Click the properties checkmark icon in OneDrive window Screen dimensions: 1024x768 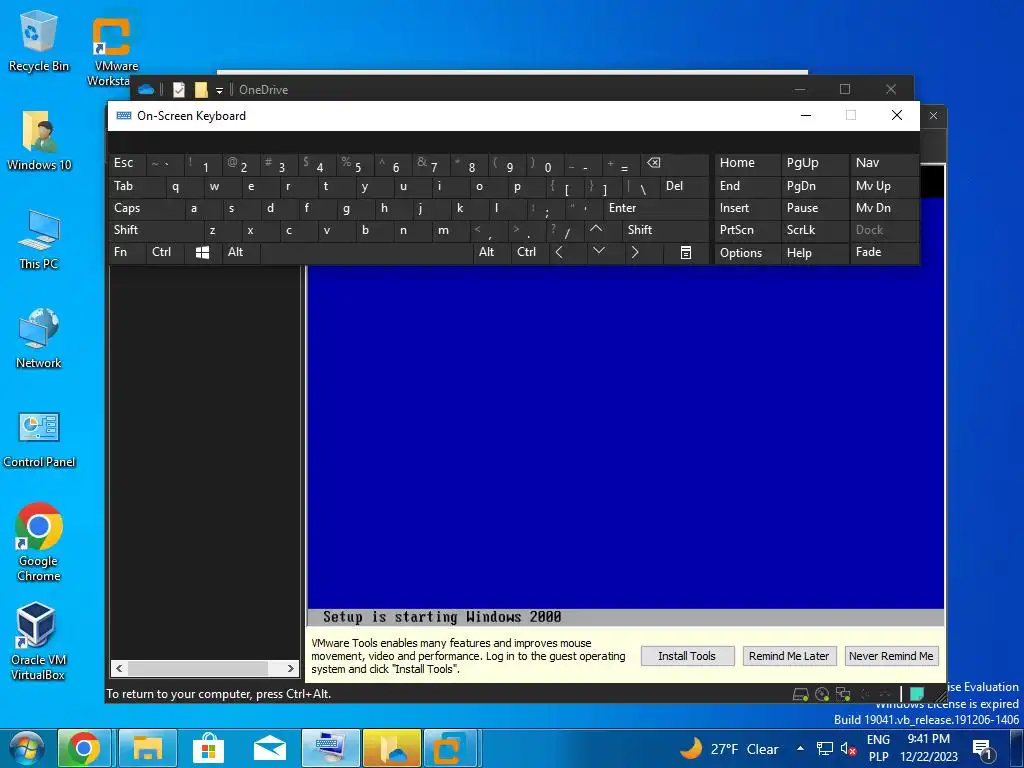(x=179, y=89)
